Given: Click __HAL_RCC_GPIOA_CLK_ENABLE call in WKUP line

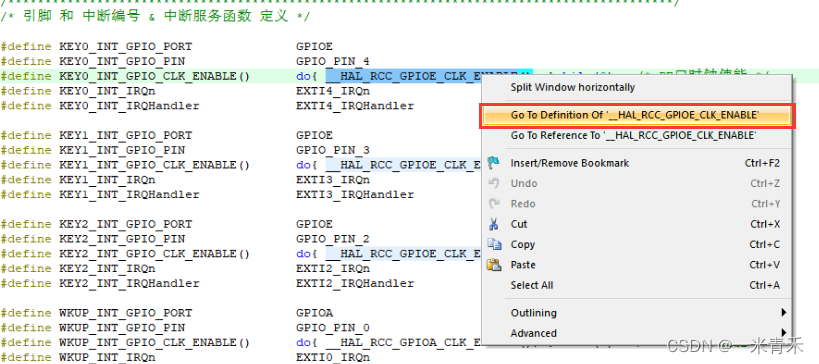Looking at the screenshot, I should (403, 343).
